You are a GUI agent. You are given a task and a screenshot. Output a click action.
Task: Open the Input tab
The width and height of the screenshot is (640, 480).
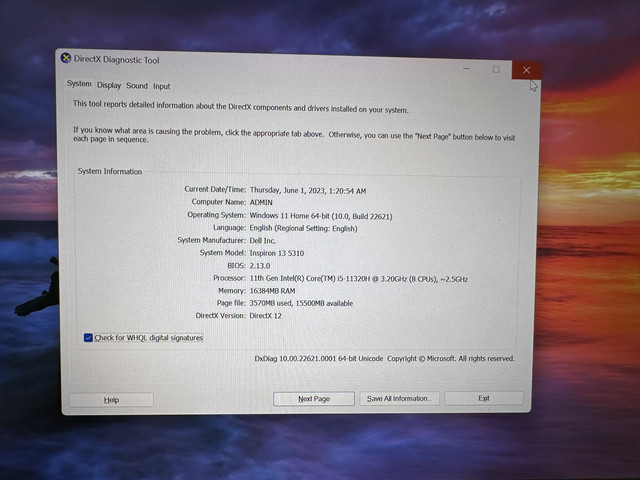pos(162,87)
